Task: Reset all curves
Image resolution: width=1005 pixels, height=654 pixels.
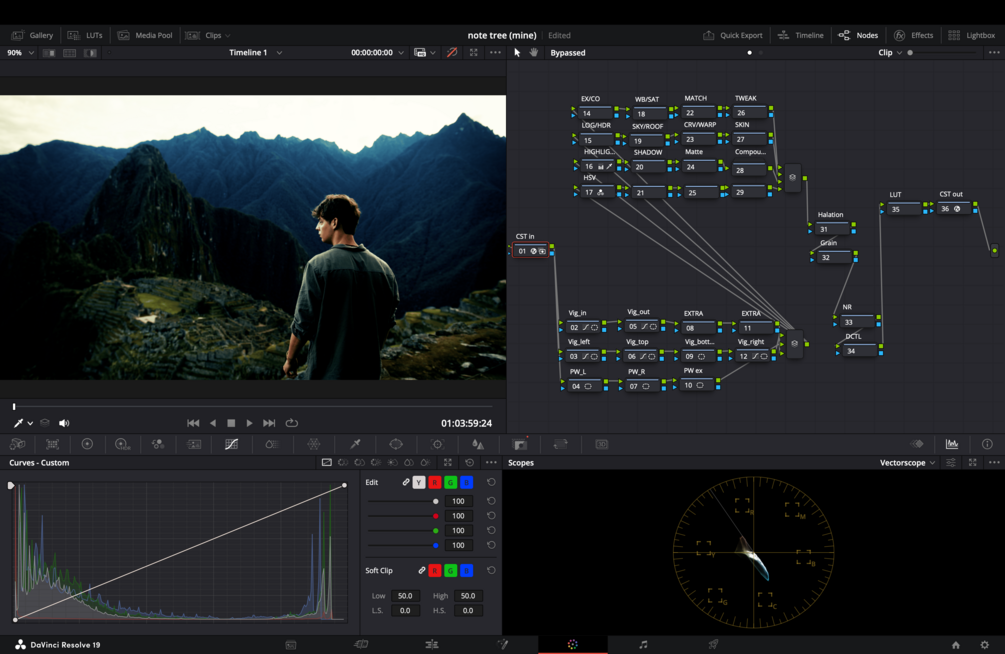Action: (x=469, y=462)
